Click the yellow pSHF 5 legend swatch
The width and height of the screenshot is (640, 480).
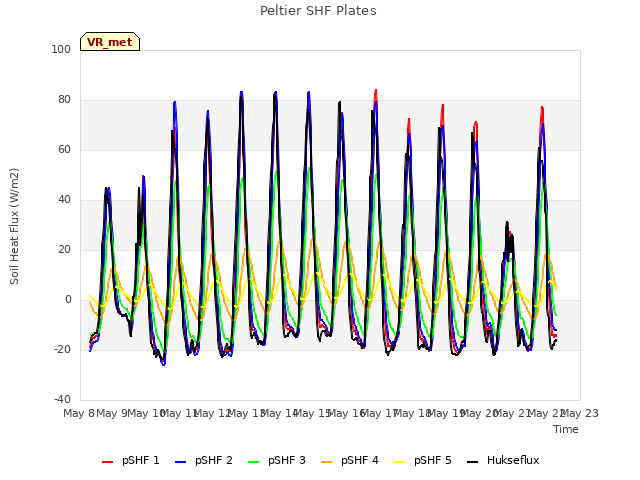(x=400, y=462)
